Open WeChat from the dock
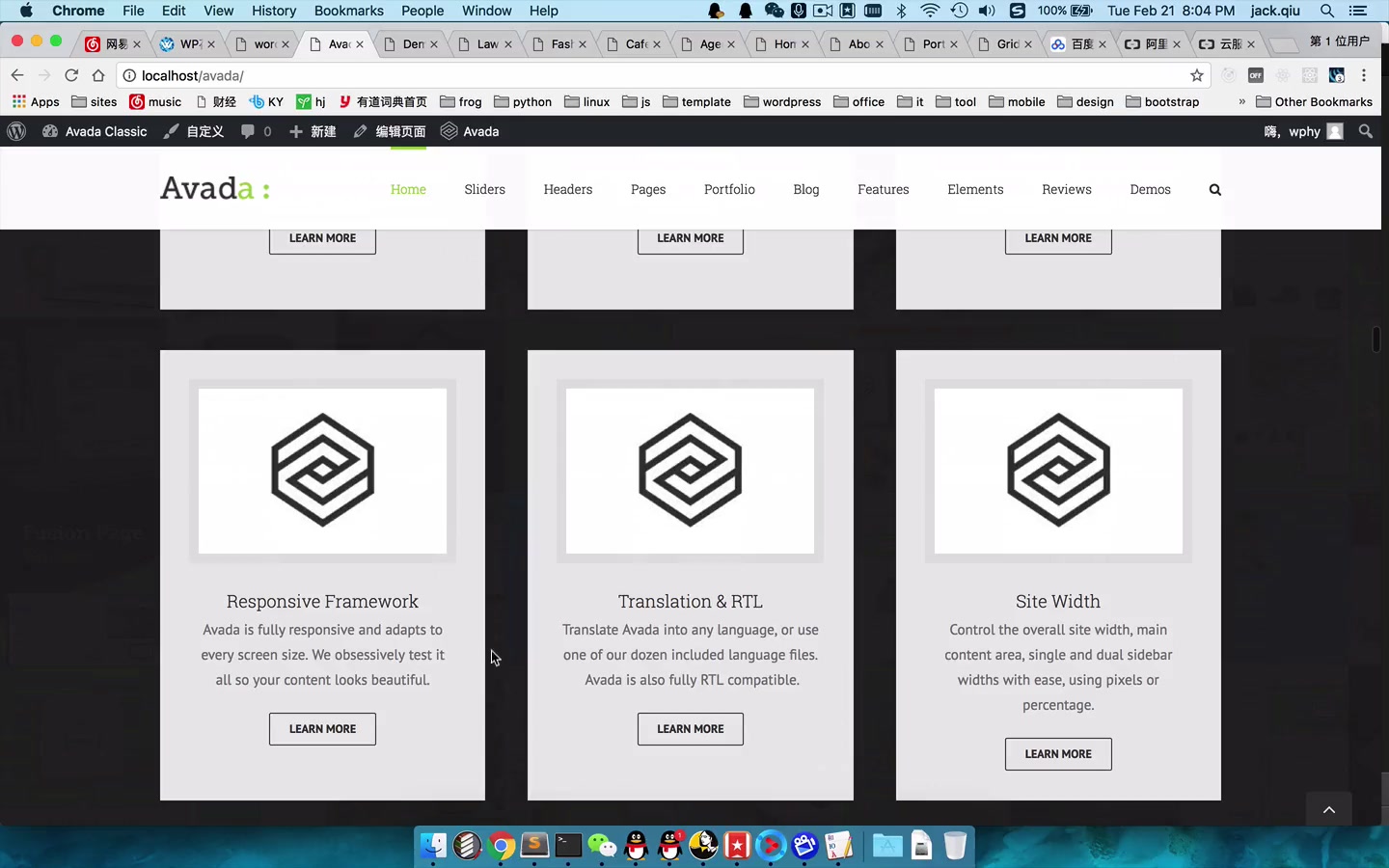1389x868 pixels. point(603,846)
